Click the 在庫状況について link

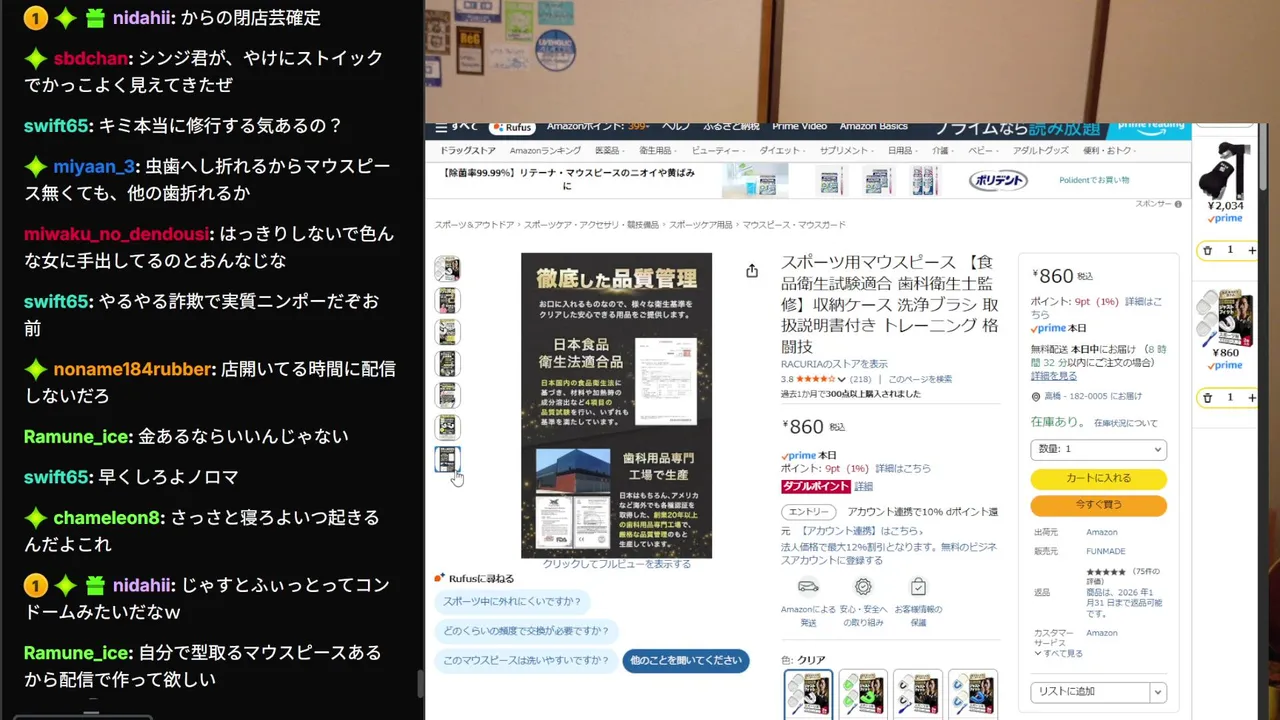point(1125,424)
